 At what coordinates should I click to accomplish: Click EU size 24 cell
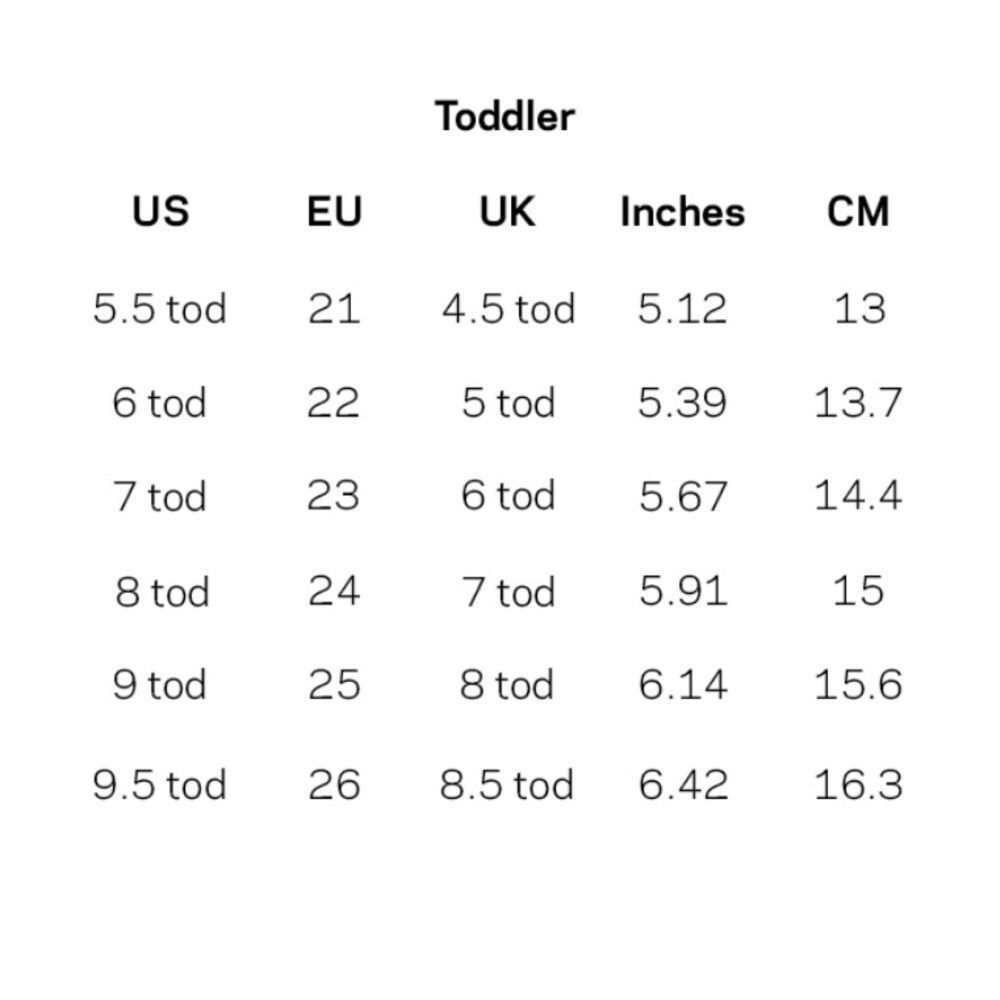pyautogui.click(x=334, y=591)
